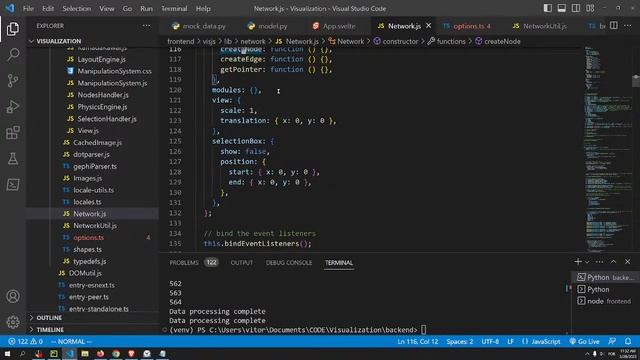This screenshot has height=360, width=640.
Task: Show the OUTPUT panel tab
Action: [x=242, y=262]
